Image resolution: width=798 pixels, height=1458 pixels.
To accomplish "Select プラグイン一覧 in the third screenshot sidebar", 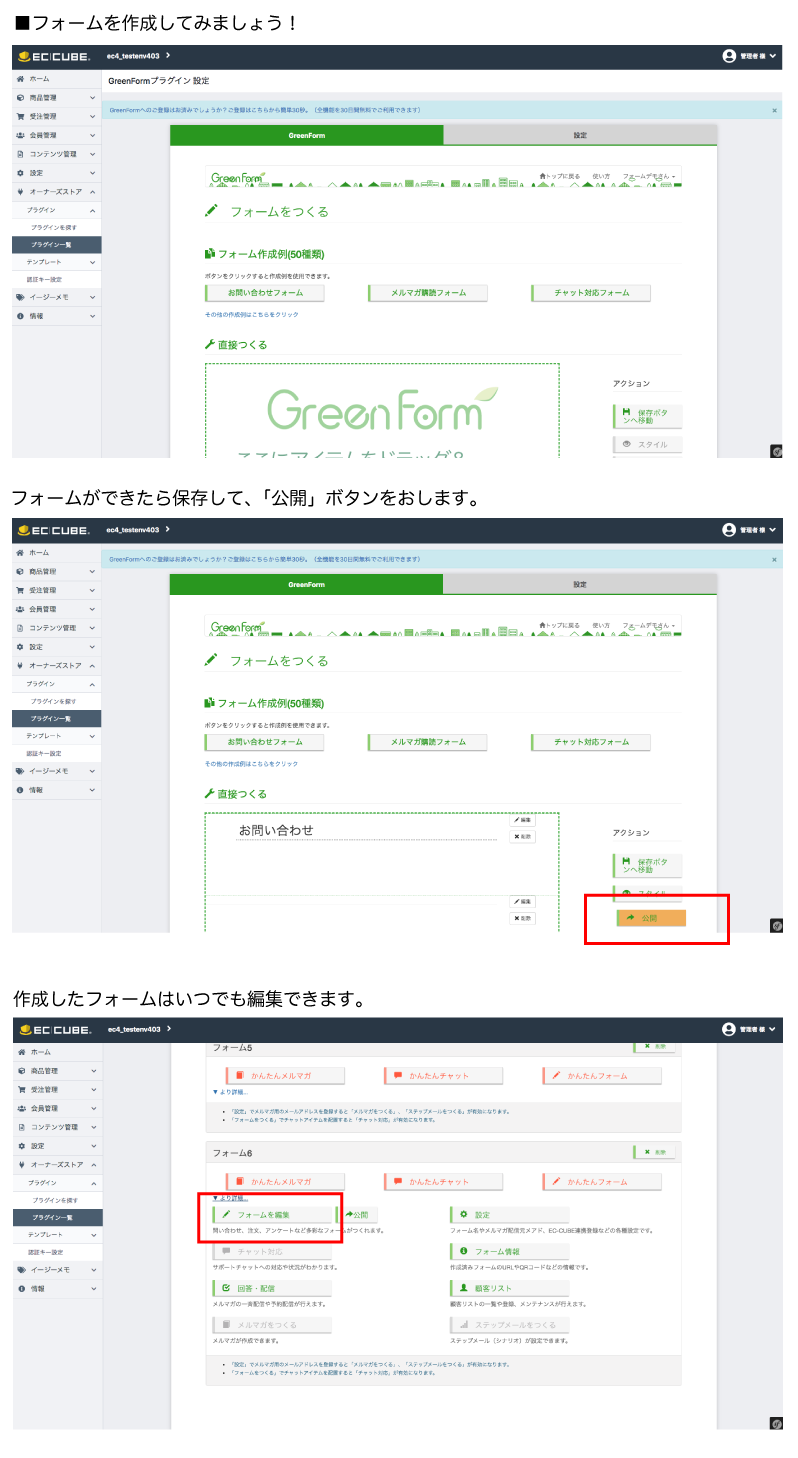I will click(x=56, y=1218).
